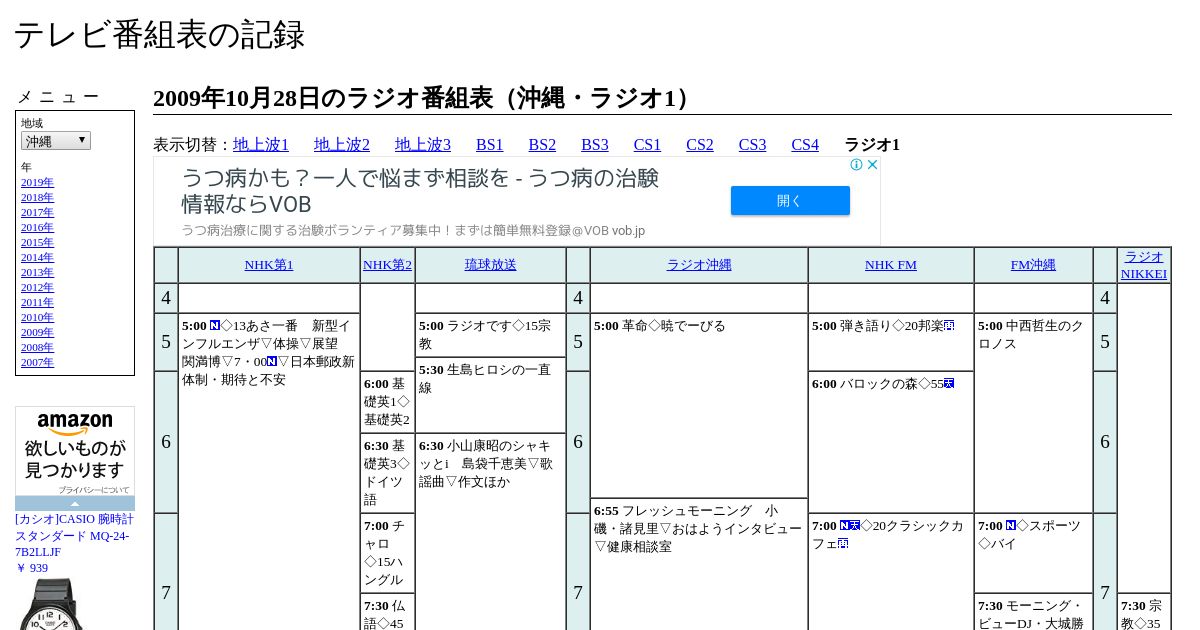Click the プライバシーについて ad privacy text
This screenshot has height=630, width=1200.
(x=93, y=490)
